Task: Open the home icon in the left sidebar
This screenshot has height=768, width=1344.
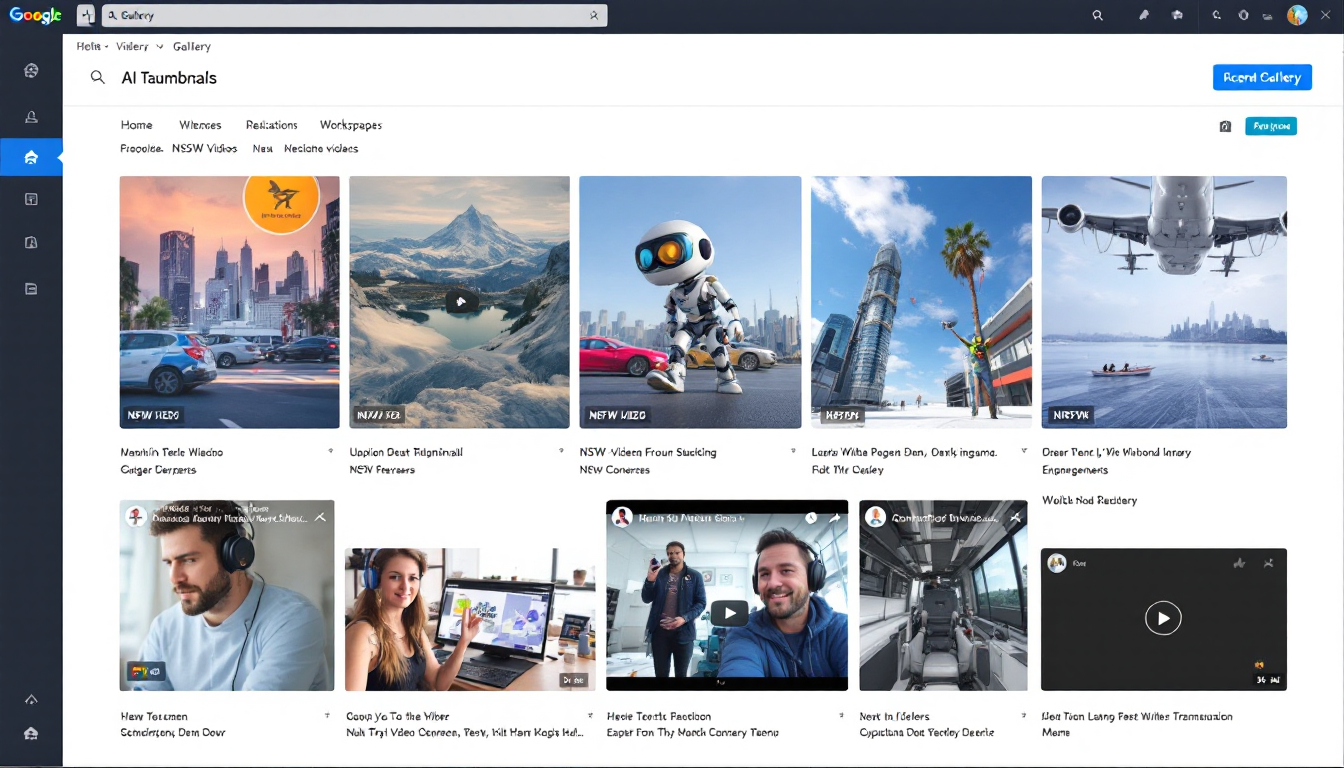Action: pos(30,156)
